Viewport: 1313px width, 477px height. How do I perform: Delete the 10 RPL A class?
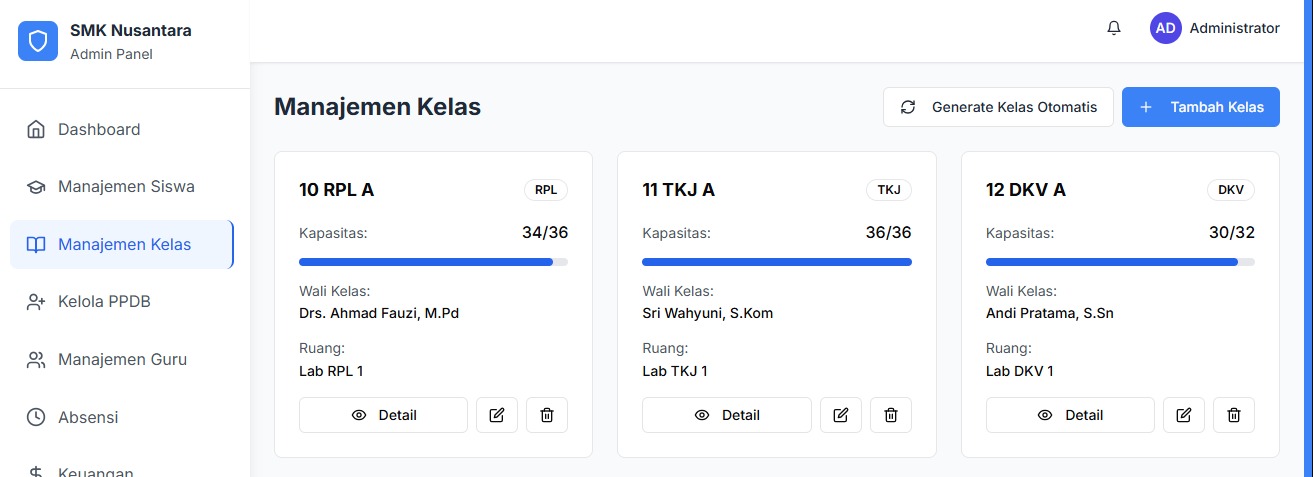click(547, 415)
